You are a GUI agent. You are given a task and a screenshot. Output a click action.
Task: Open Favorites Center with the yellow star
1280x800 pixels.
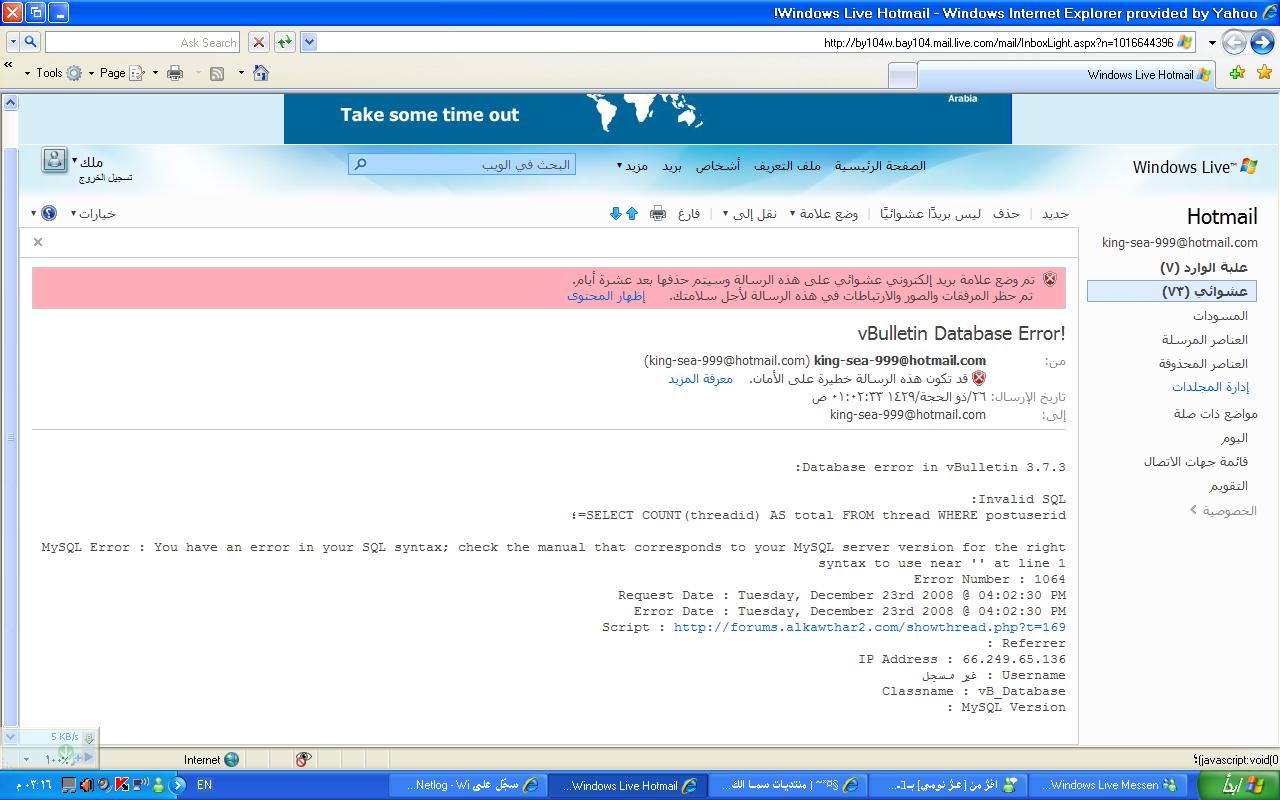1264,73
